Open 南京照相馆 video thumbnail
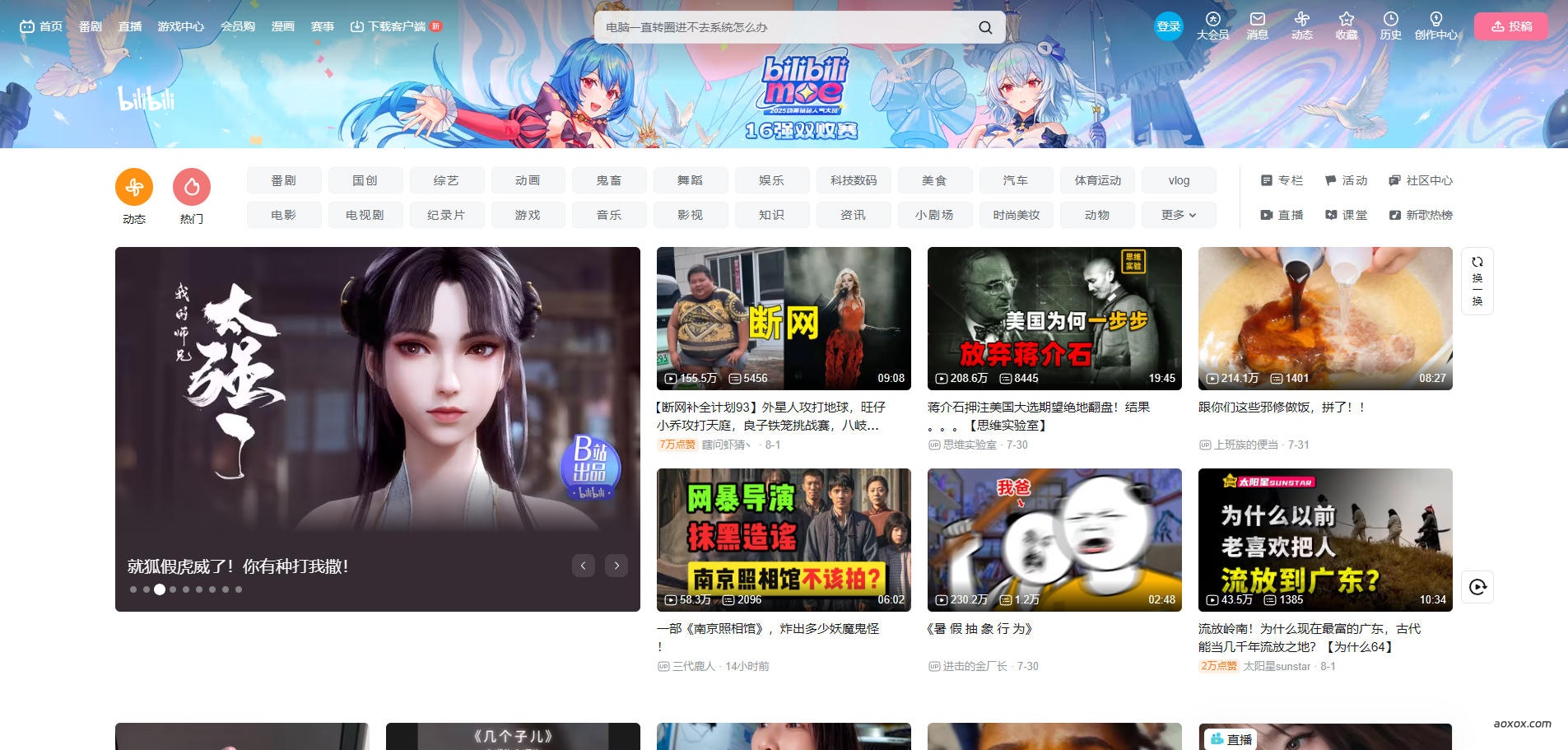This screenshot has height=750, width=1568. [x=784, y=539]
